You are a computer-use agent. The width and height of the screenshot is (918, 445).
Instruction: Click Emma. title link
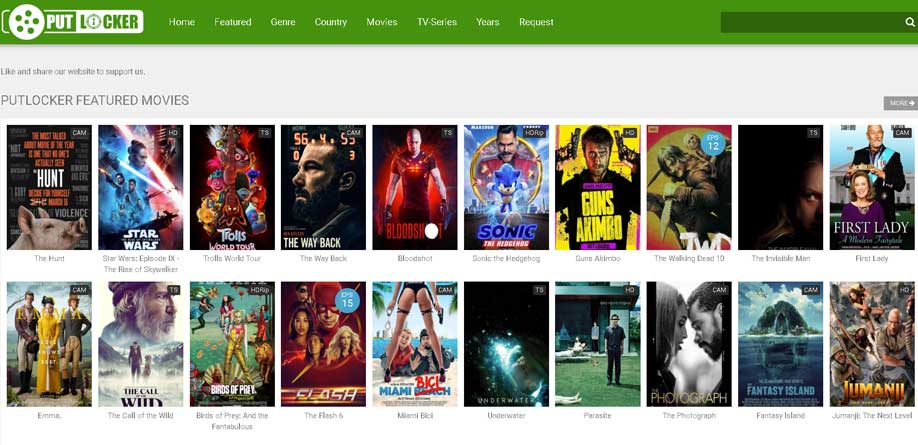click(49, 415)
